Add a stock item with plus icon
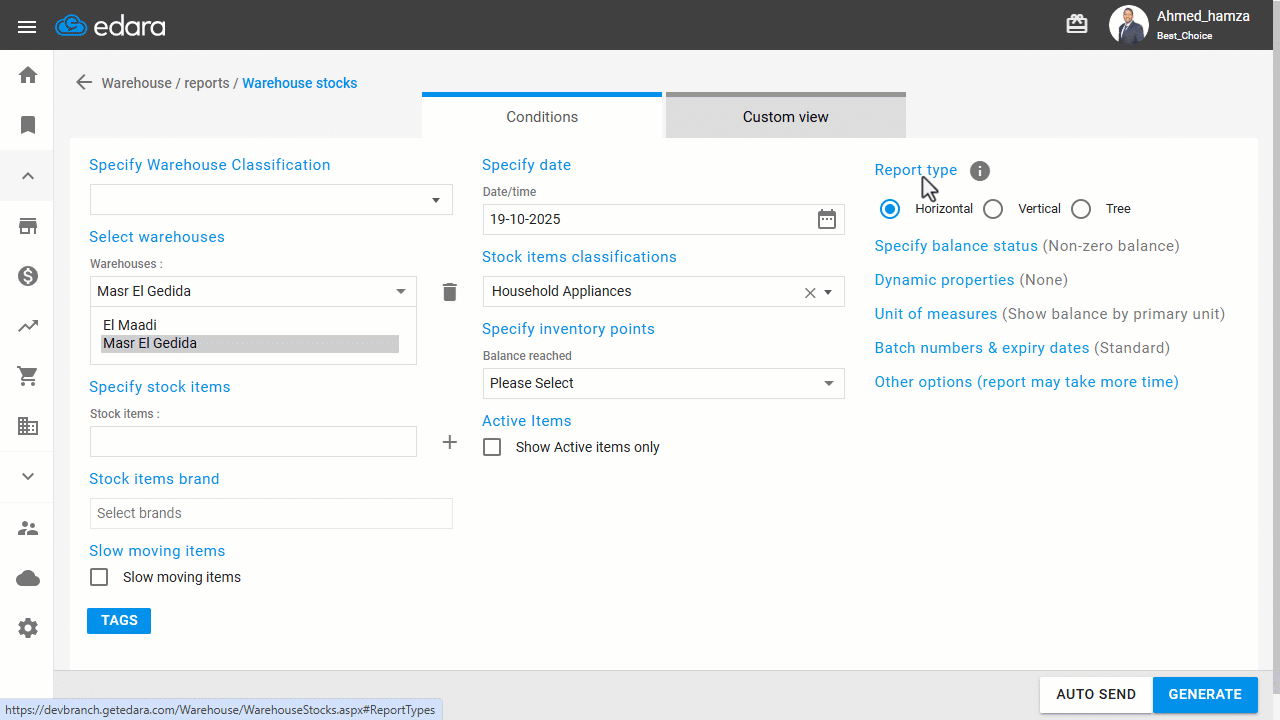 point(450,442)
